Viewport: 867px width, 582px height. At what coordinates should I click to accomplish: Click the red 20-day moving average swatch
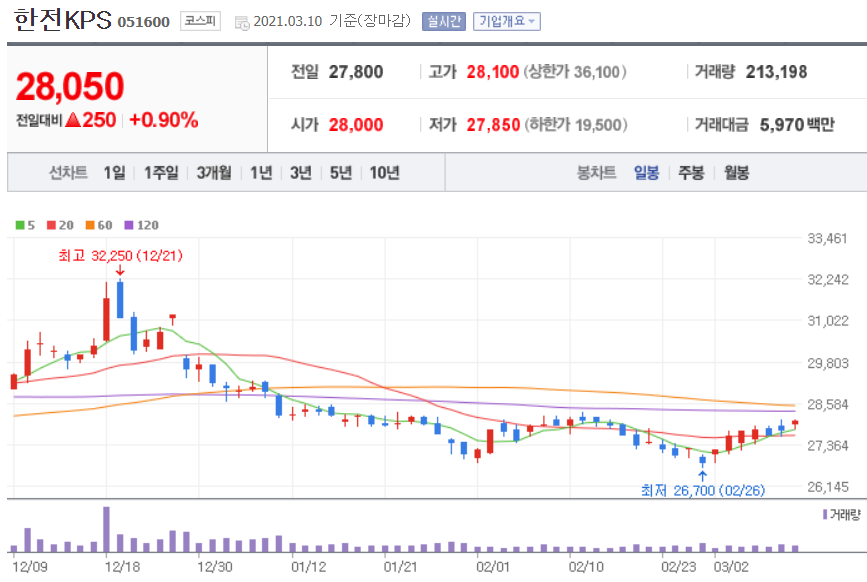pos(51,225)
